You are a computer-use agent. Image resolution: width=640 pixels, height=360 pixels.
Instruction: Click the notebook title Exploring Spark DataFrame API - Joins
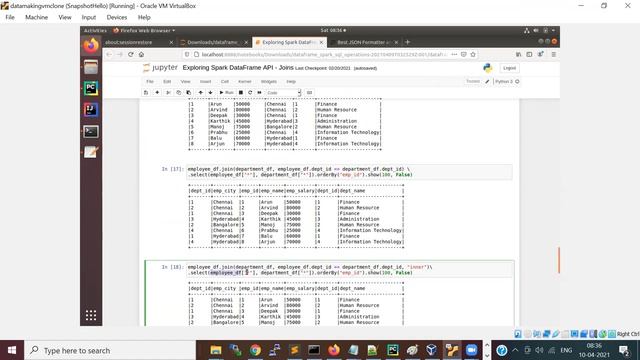[x=238, y=68]
